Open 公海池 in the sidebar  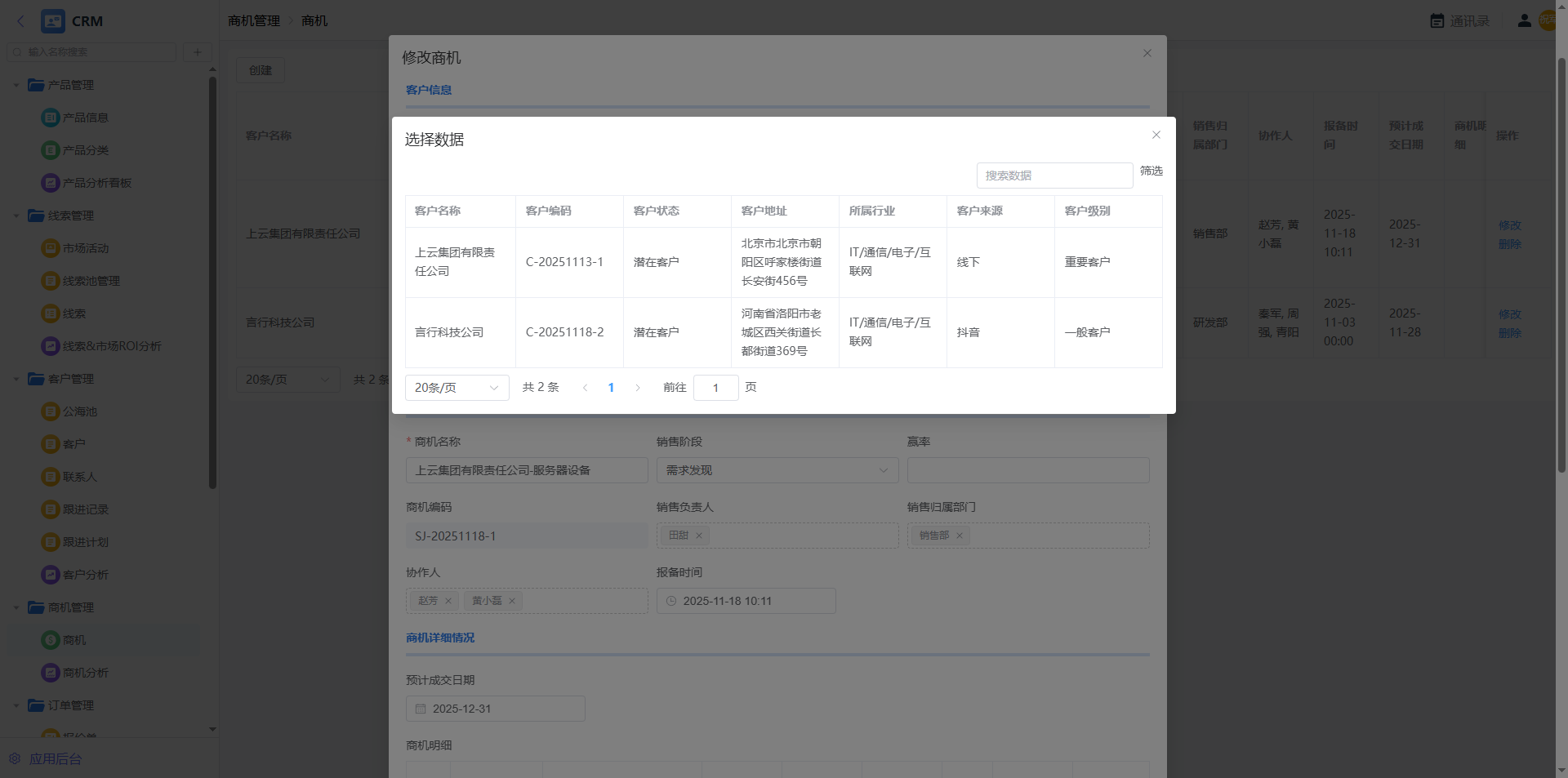79,411
